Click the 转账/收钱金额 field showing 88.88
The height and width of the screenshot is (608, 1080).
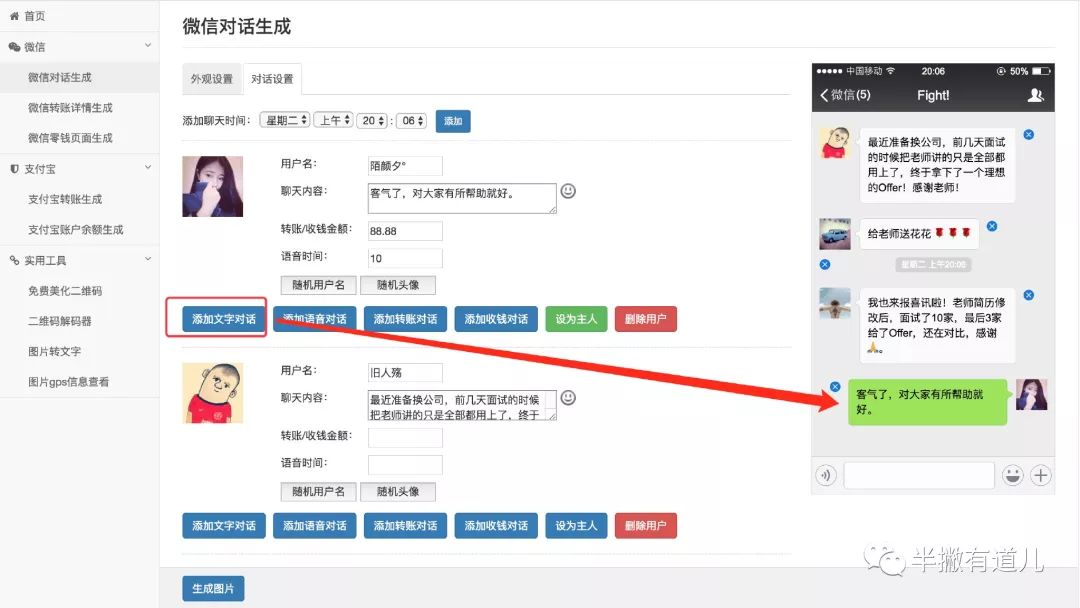pos(405,231)
